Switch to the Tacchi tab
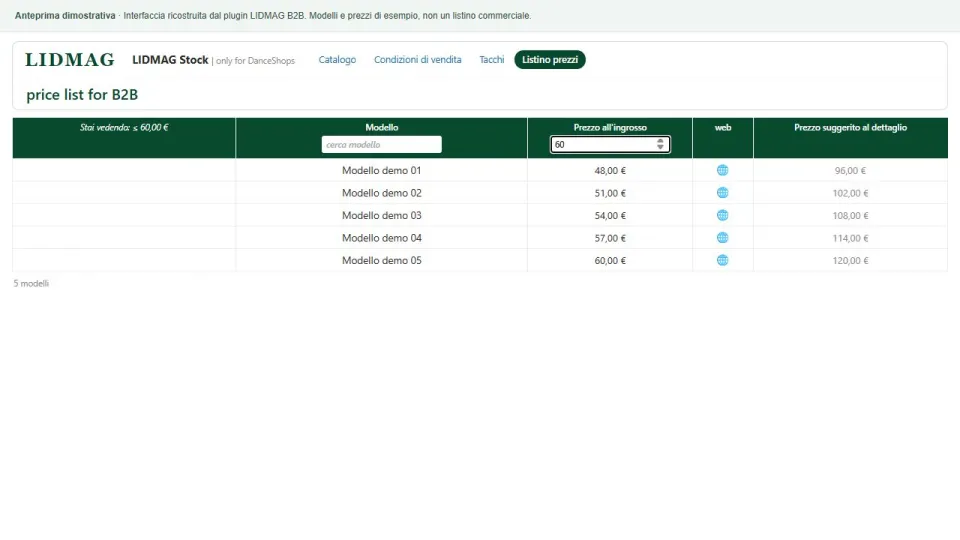Viewport: 960px width, 540px height. coord(492,59)
